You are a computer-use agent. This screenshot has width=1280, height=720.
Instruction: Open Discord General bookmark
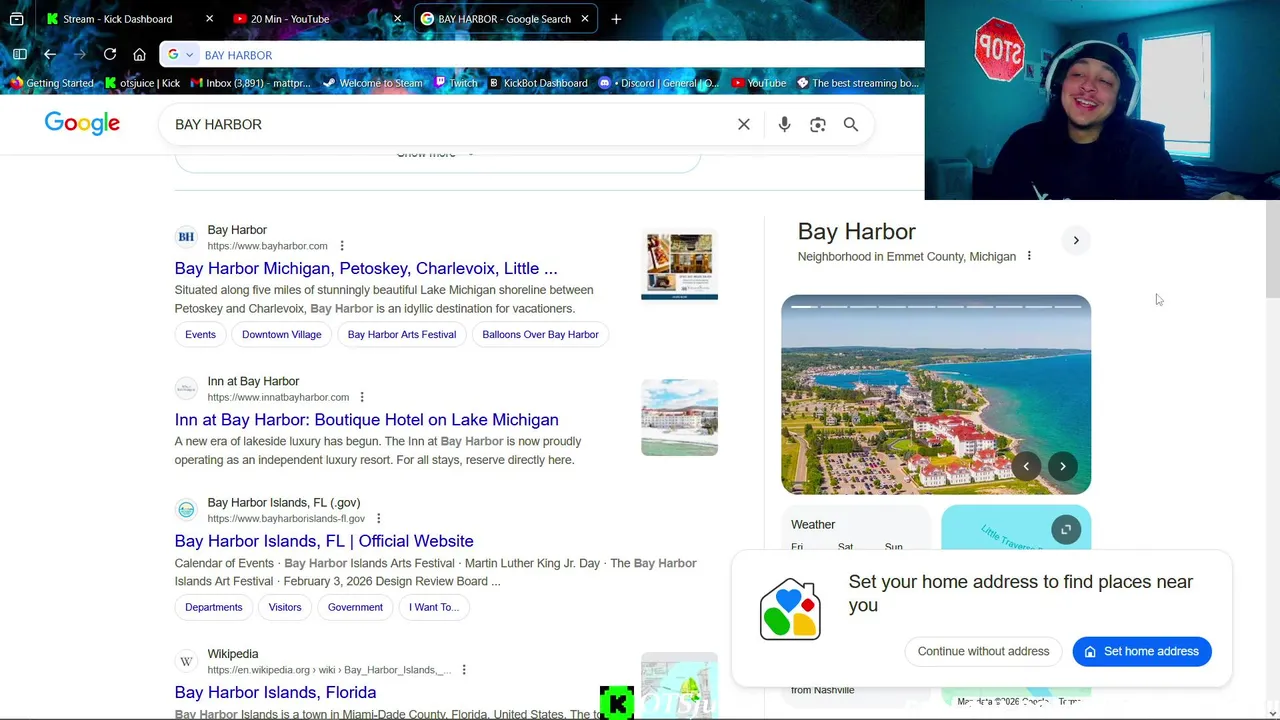pos(659,83)
